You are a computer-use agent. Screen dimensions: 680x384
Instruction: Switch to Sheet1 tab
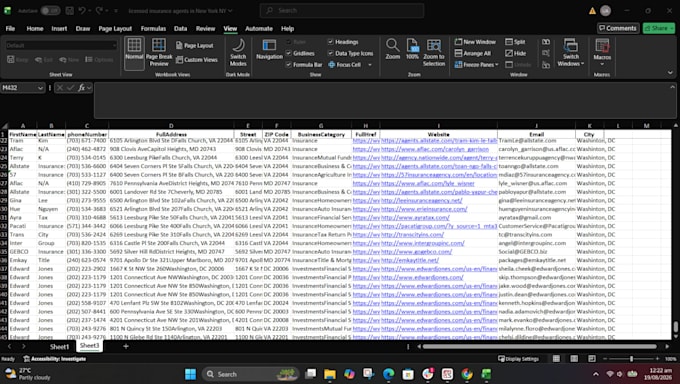[x=59, y=347]
